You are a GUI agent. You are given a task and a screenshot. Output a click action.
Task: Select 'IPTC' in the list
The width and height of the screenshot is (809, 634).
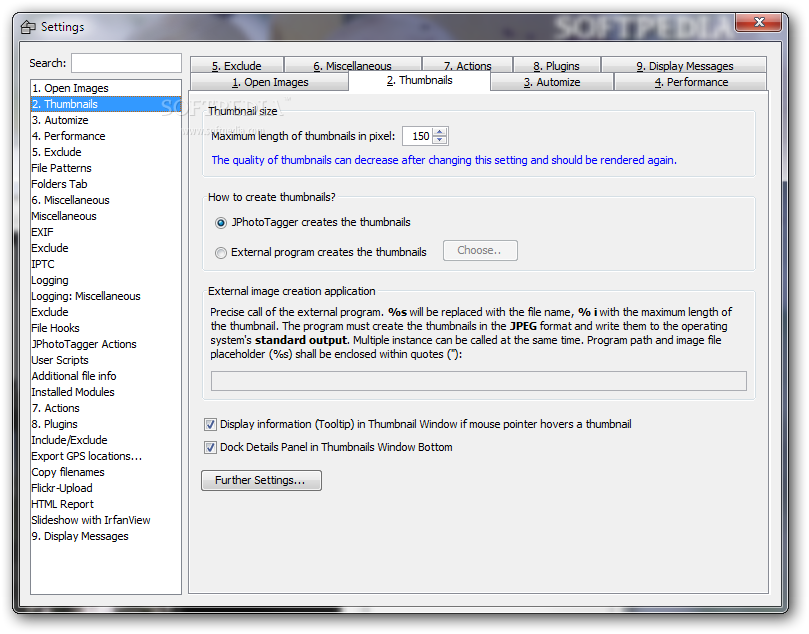point(106,264)
